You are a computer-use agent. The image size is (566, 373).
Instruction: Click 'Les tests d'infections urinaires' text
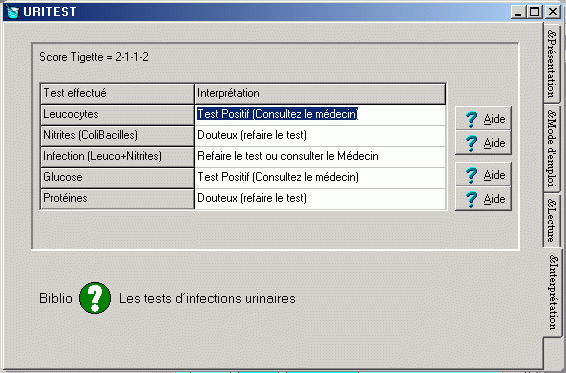pos(207,299)
